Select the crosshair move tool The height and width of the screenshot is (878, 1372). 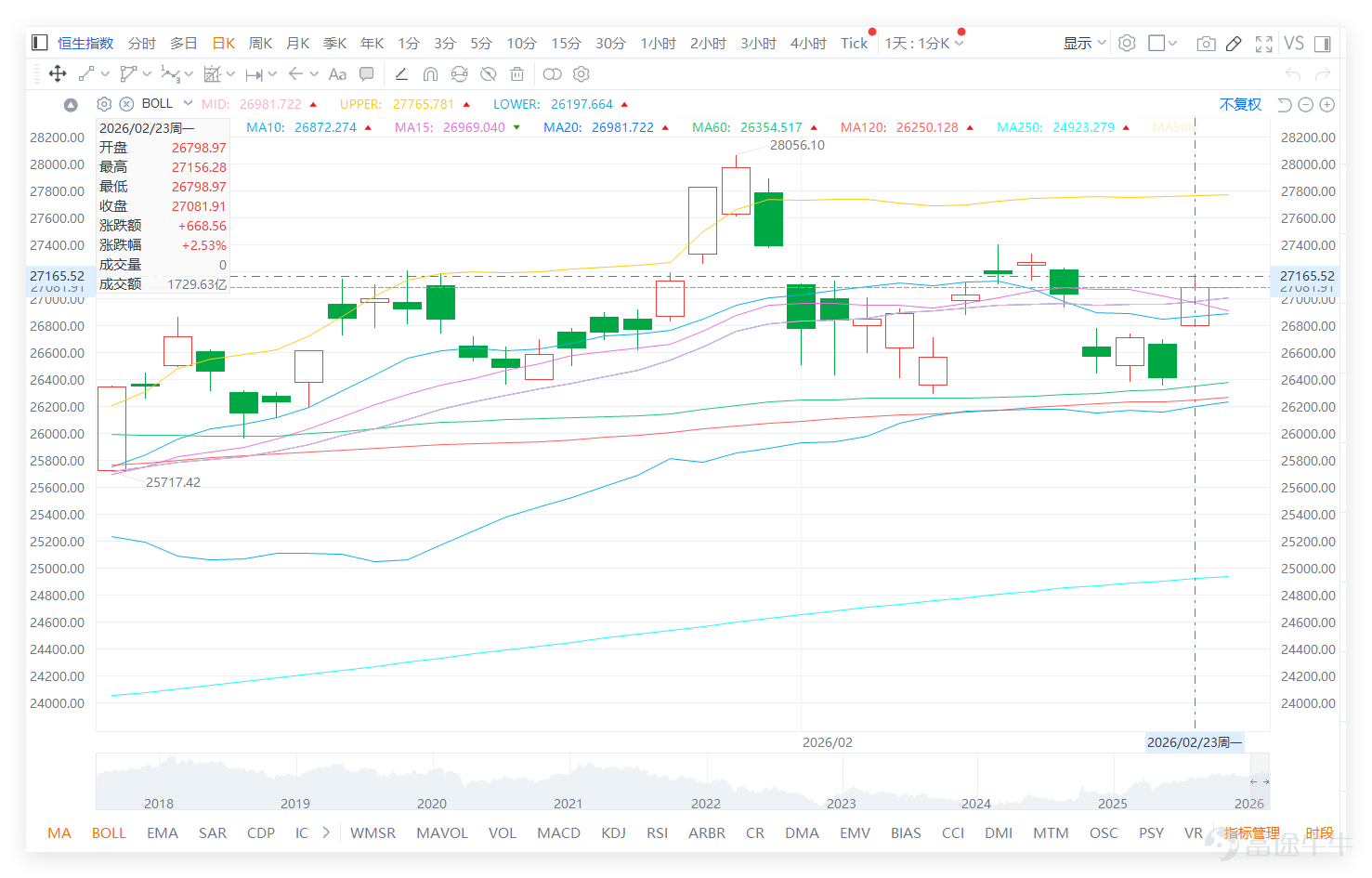click(x=58, y=74)
